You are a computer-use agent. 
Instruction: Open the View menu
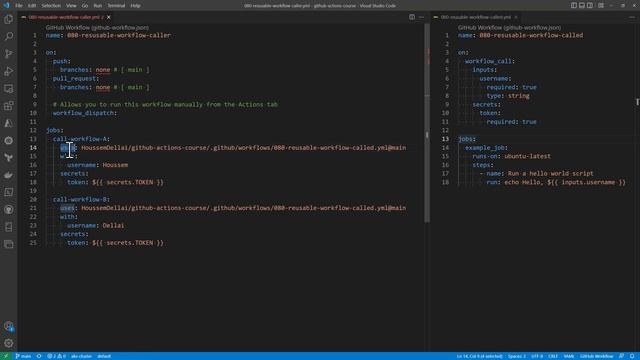coord(71,6)
